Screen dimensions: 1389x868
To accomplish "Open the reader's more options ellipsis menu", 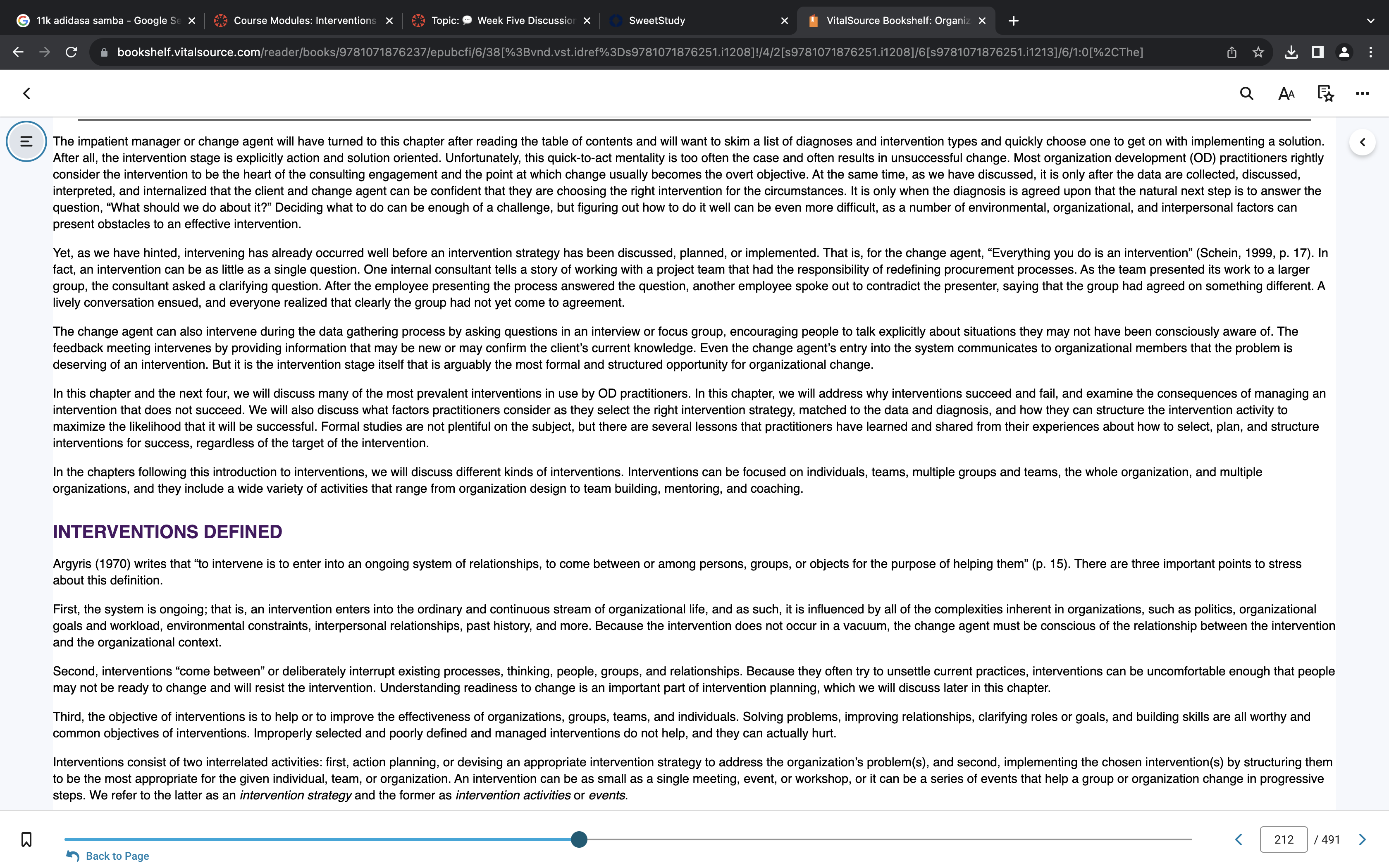I will pyautogui.click(x=1362, y=93).
